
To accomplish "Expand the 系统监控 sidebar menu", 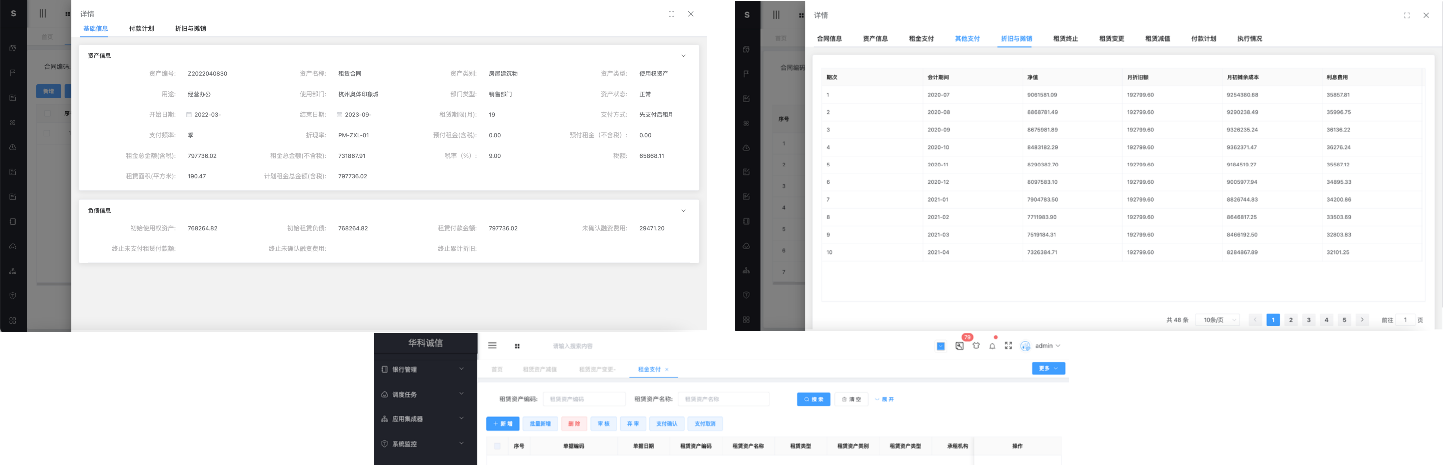I will [x=425, y=443].
